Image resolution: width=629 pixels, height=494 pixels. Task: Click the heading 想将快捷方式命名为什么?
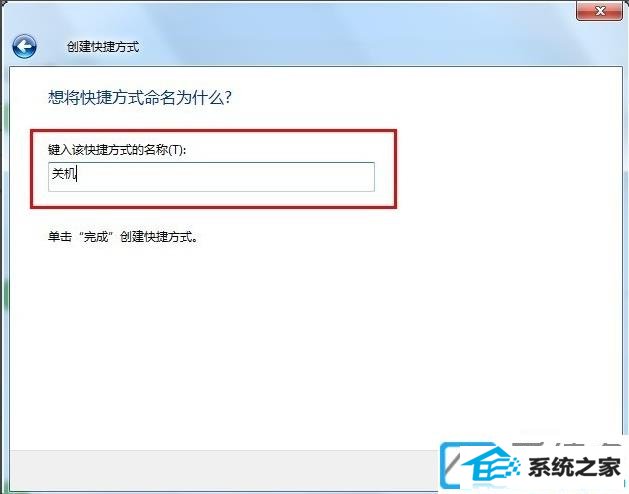140,98
